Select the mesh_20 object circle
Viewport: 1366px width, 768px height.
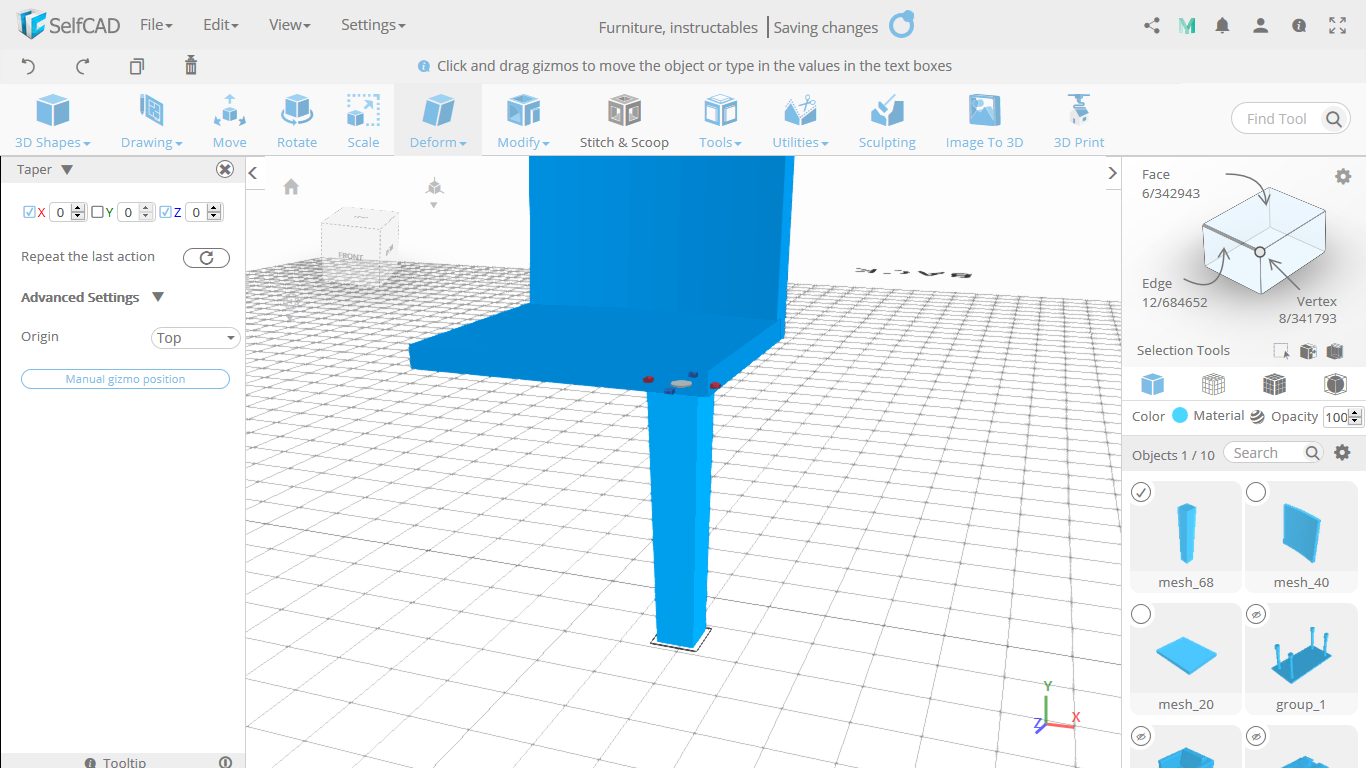pyautogui.click(x=1141, y=614)
